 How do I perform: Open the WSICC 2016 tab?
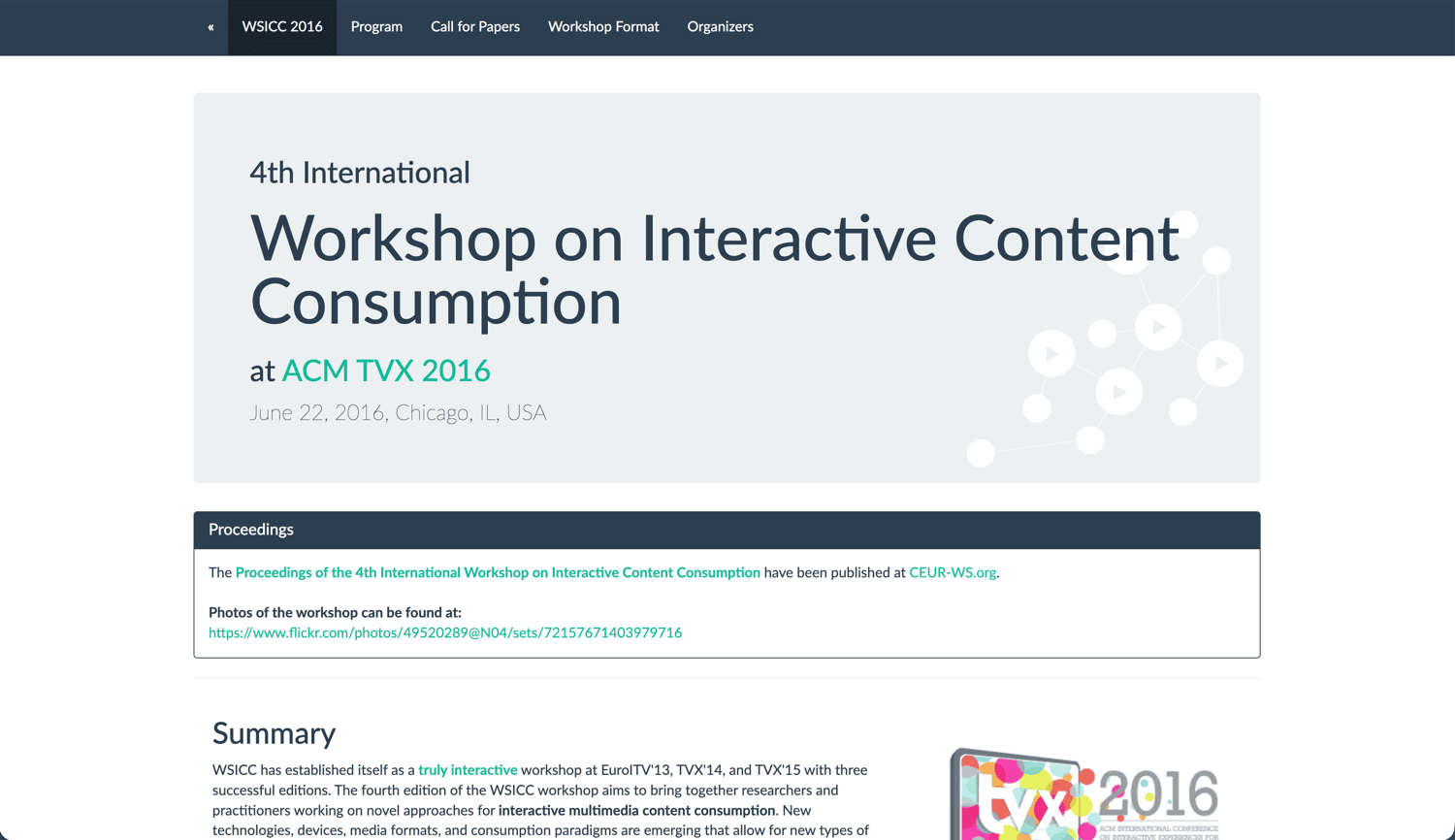(281, 27)
